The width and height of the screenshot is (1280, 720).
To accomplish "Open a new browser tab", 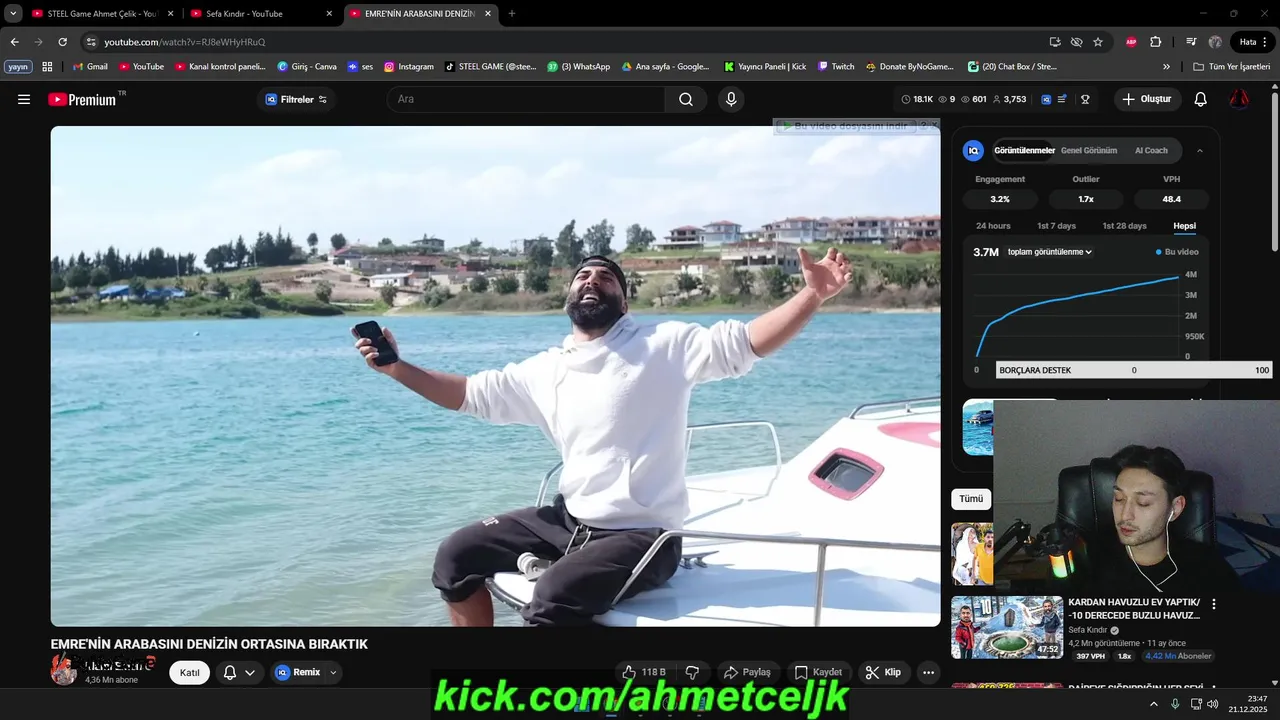I will tap(512, 14).
